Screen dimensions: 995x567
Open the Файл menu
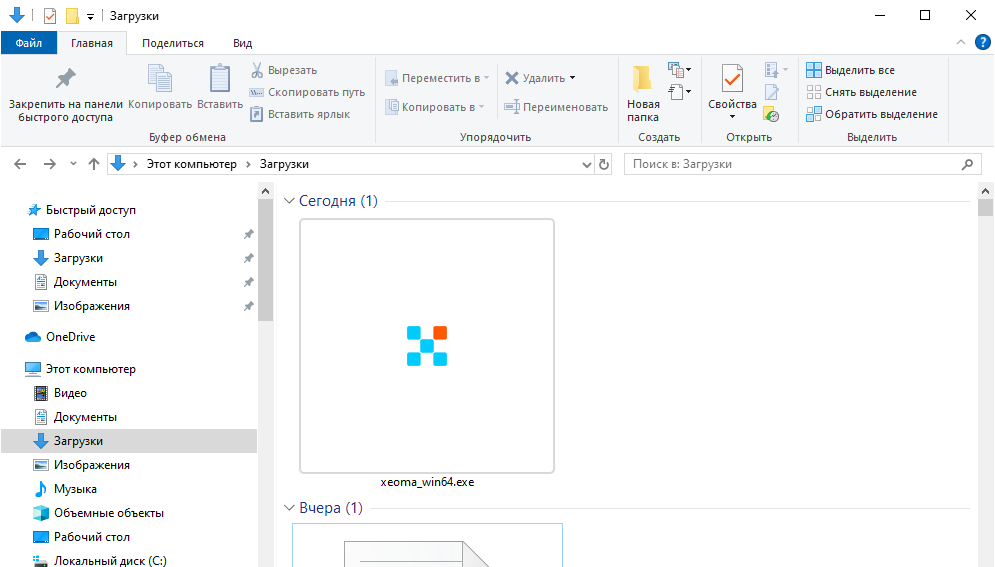(x=28, y=43)
